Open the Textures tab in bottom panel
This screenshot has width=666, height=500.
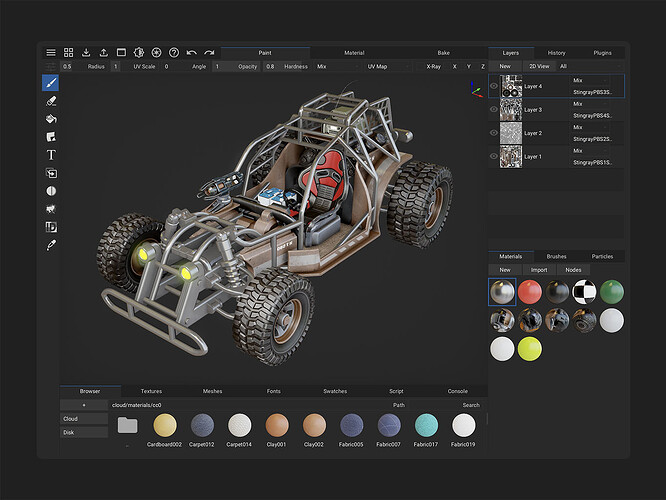click(151, 391)
